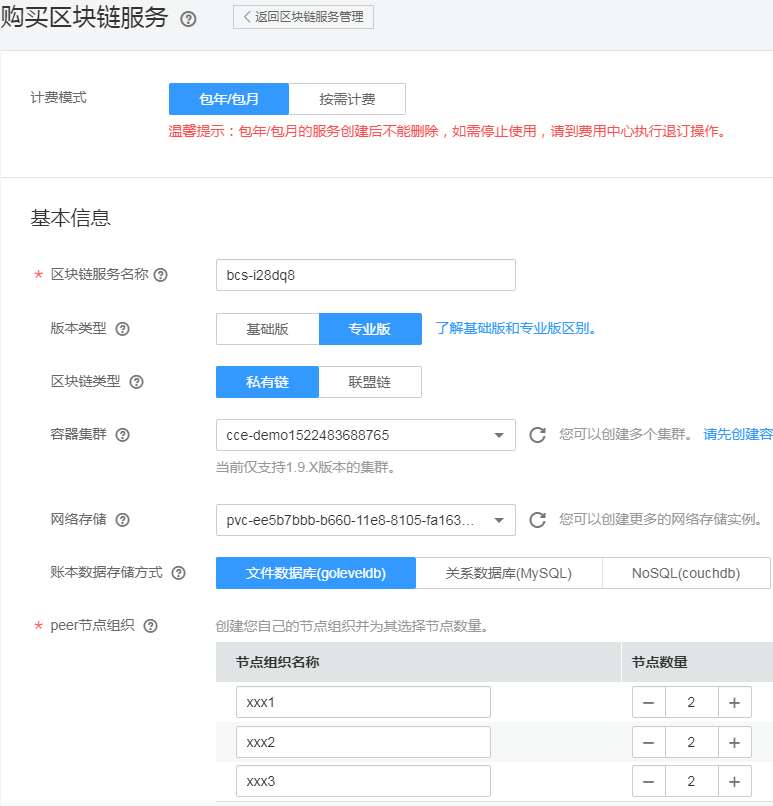Click the 基本信息 section heading
773x806 pixels.
pos(70,218)
